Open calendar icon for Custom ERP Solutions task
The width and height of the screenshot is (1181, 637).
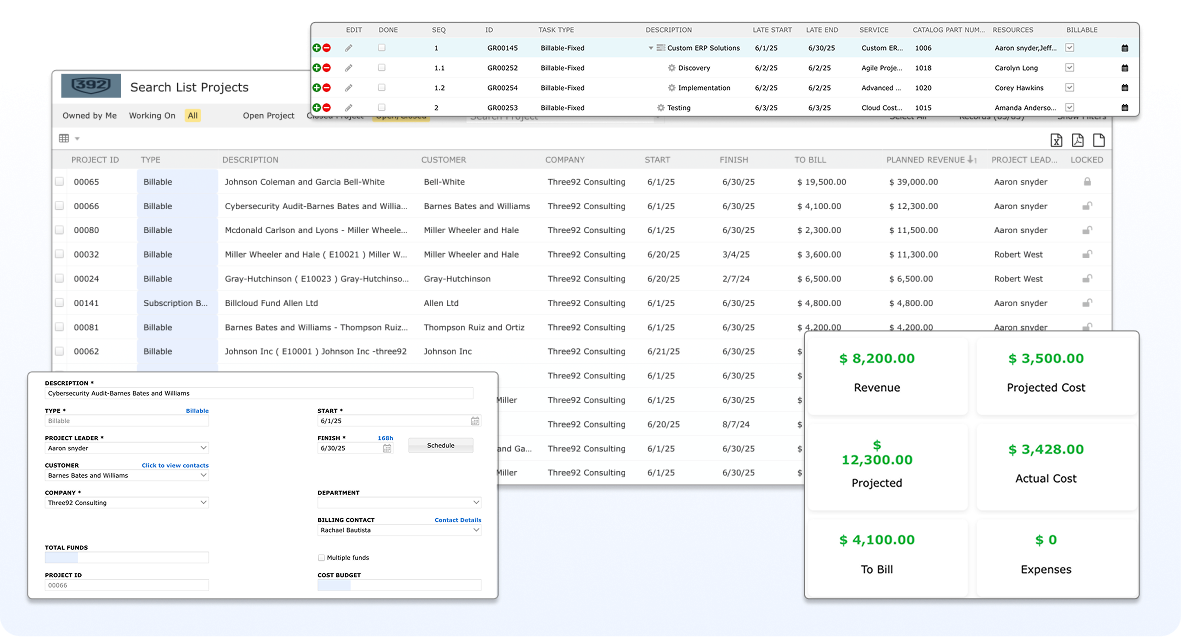1125,48
